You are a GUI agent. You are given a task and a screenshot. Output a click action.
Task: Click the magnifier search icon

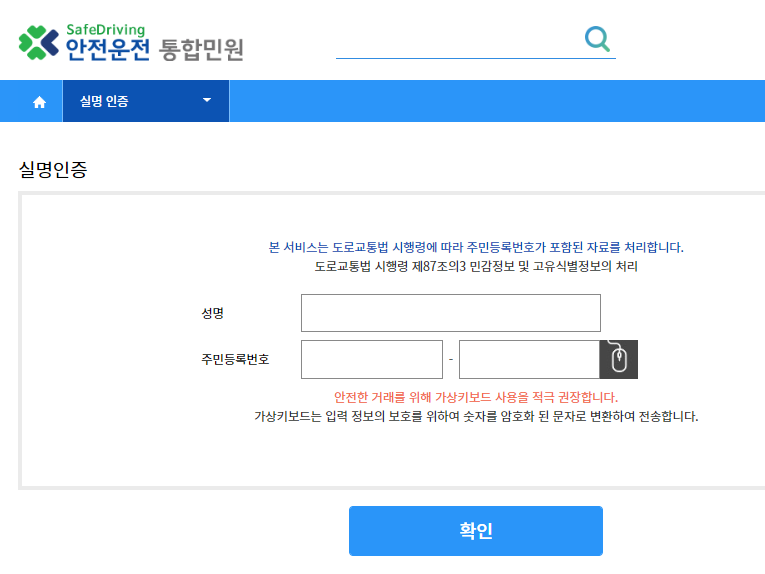597,39
